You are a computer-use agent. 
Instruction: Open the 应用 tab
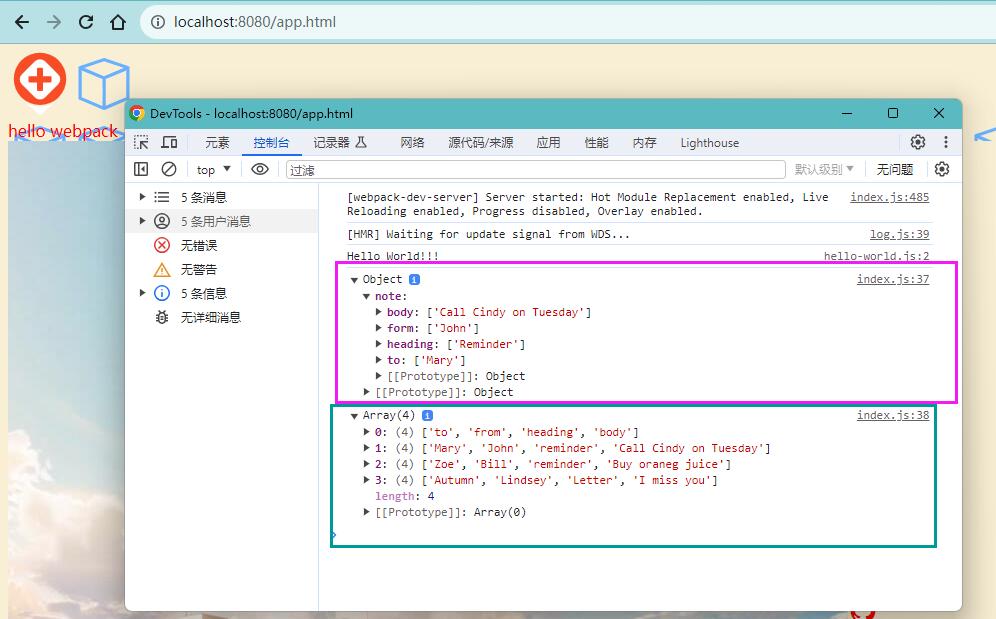coord(548,143)
